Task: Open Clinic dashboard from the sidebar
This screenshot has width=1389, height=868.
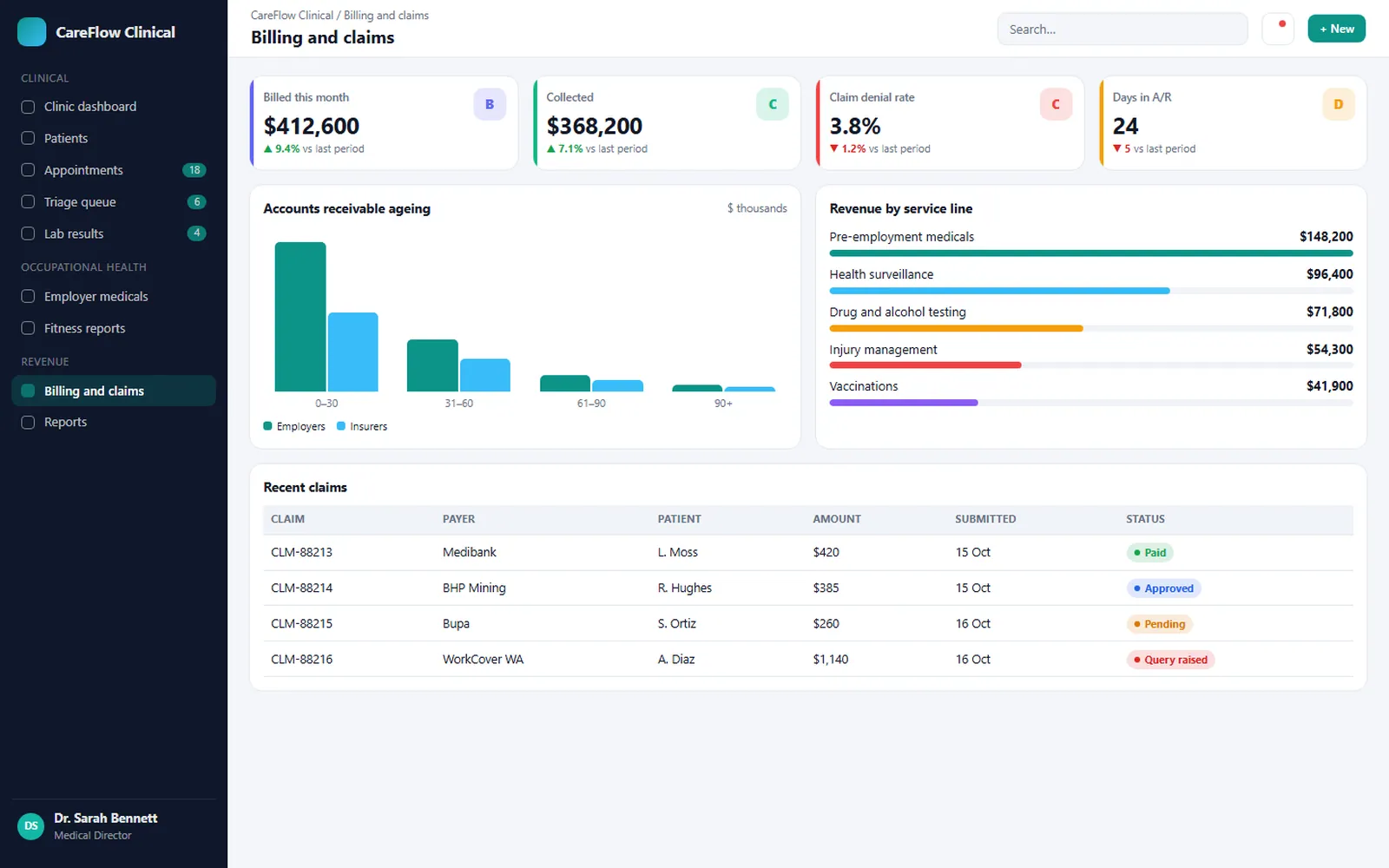Action: tap(114, 107)
